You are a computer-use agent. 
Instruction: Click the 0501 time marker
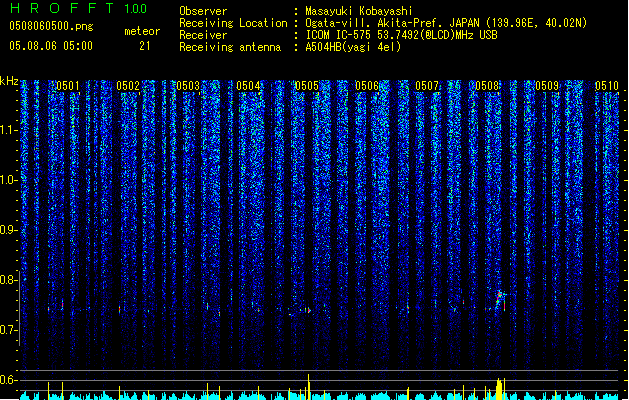[x=68, y=85]
